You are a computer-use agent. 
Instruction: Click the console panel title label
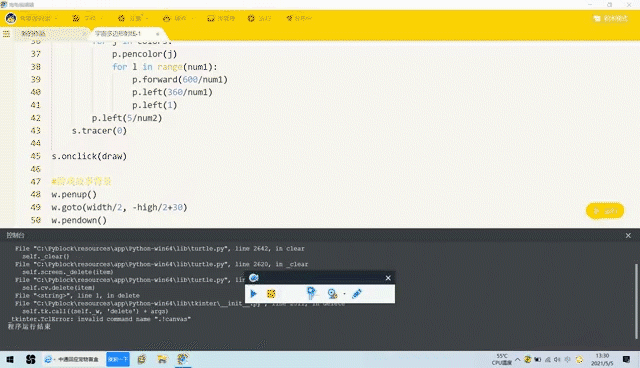pos(16,235)
